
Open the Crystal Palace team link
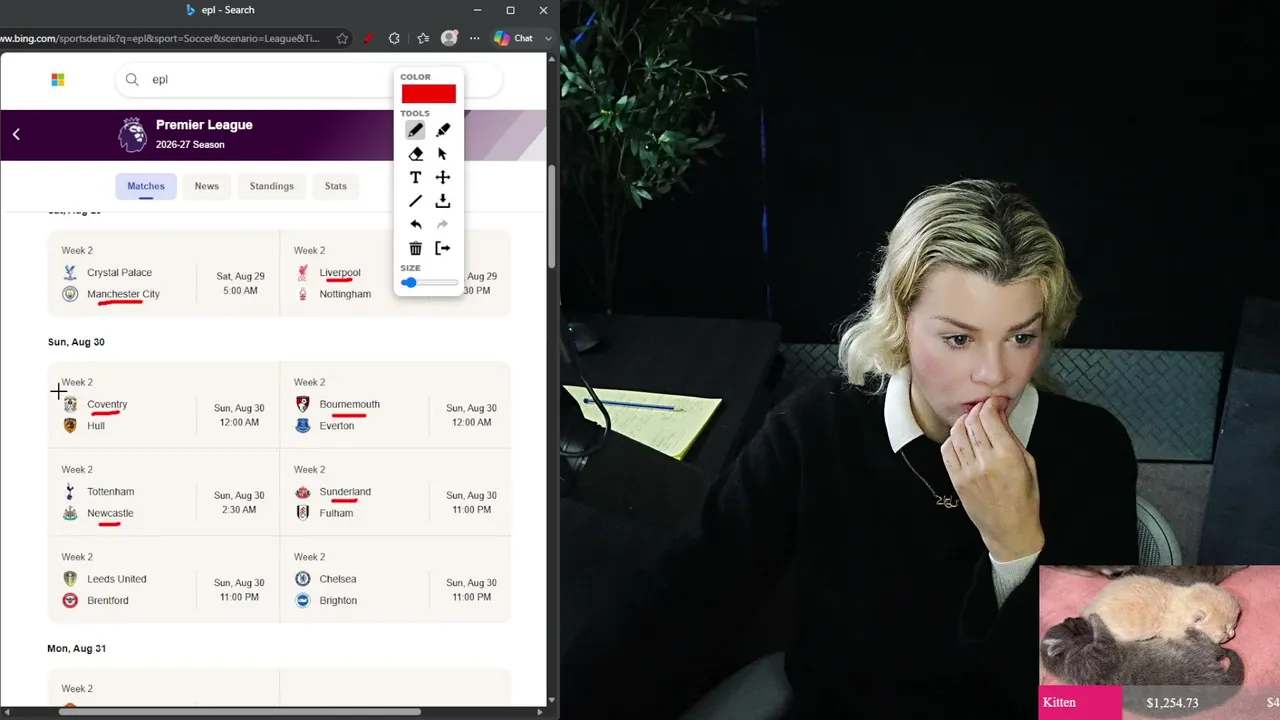(x=119, y=272)
